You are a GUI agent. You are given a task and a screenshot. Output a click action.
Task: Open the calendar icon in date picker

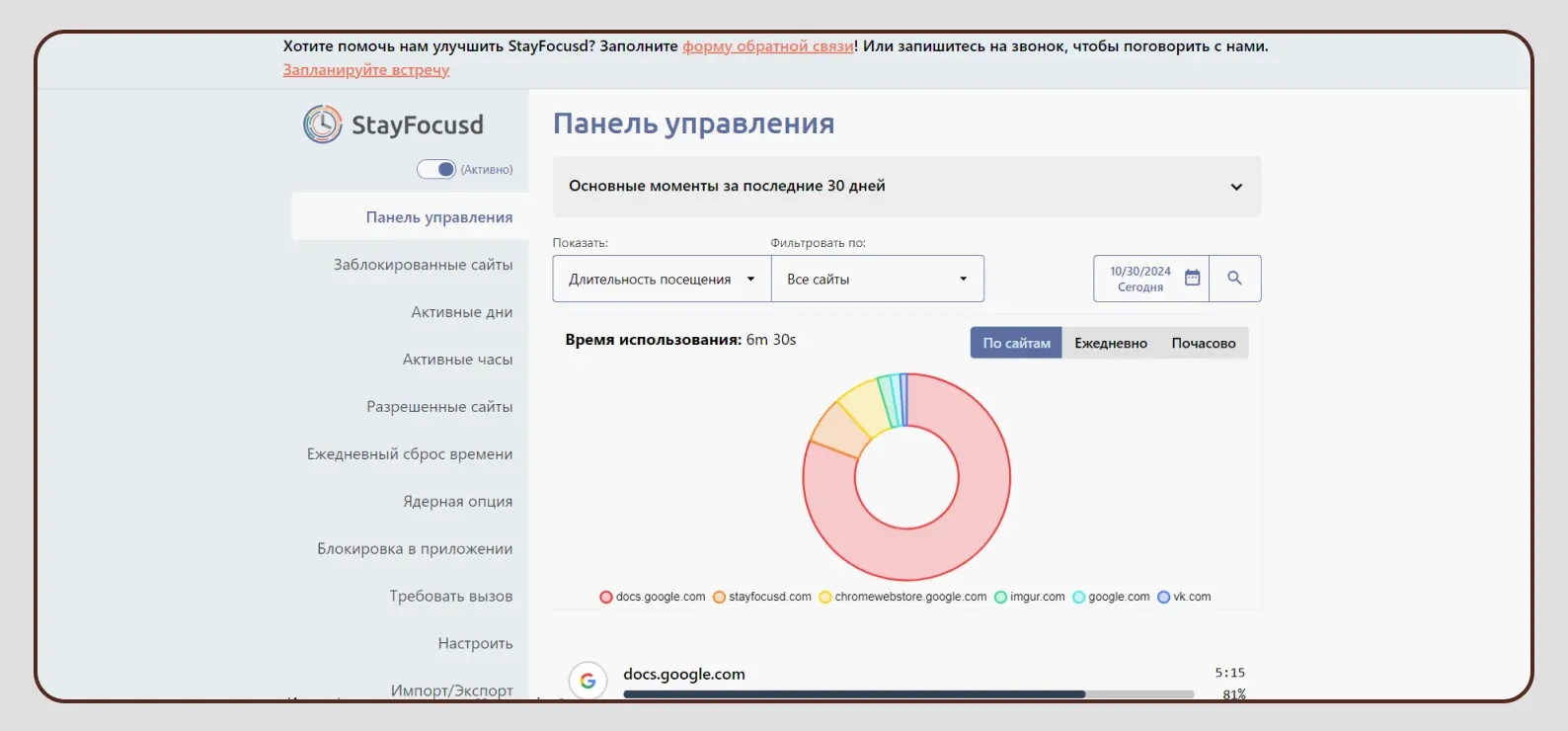point(1192,278)
